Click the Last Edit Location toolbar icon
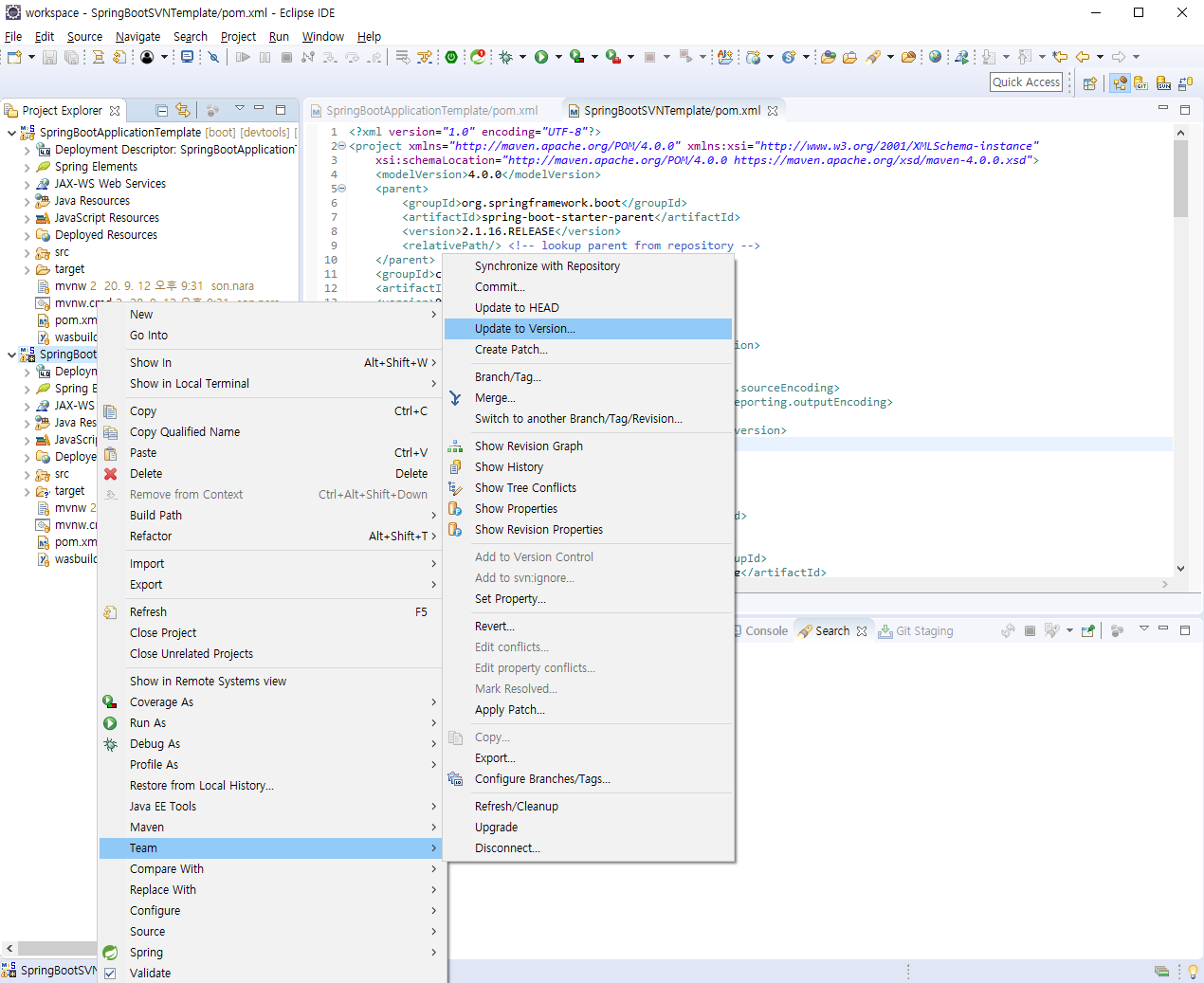Image resolution: width=1204 pixels, height=983 pixels. [x=1060, y=57]
